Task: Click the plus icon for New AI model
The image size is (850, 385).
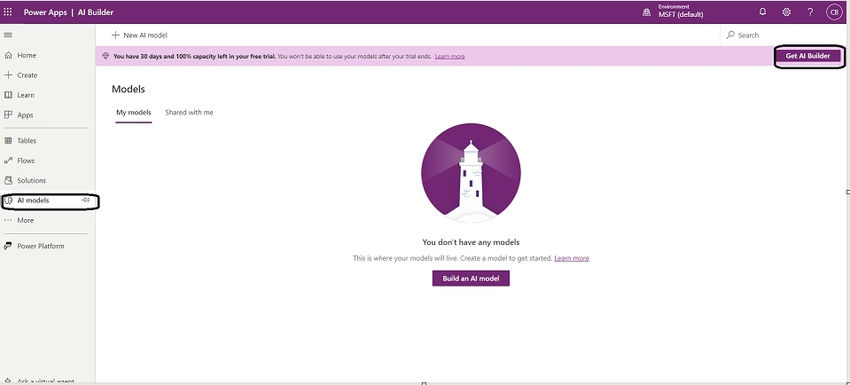Action: [115, 35]
